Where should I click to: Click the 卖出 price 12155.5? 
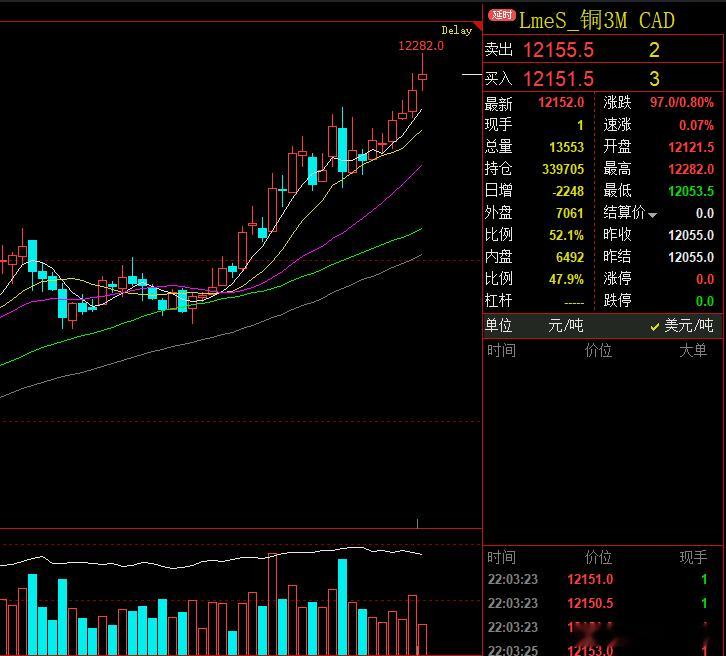[558, 50]
